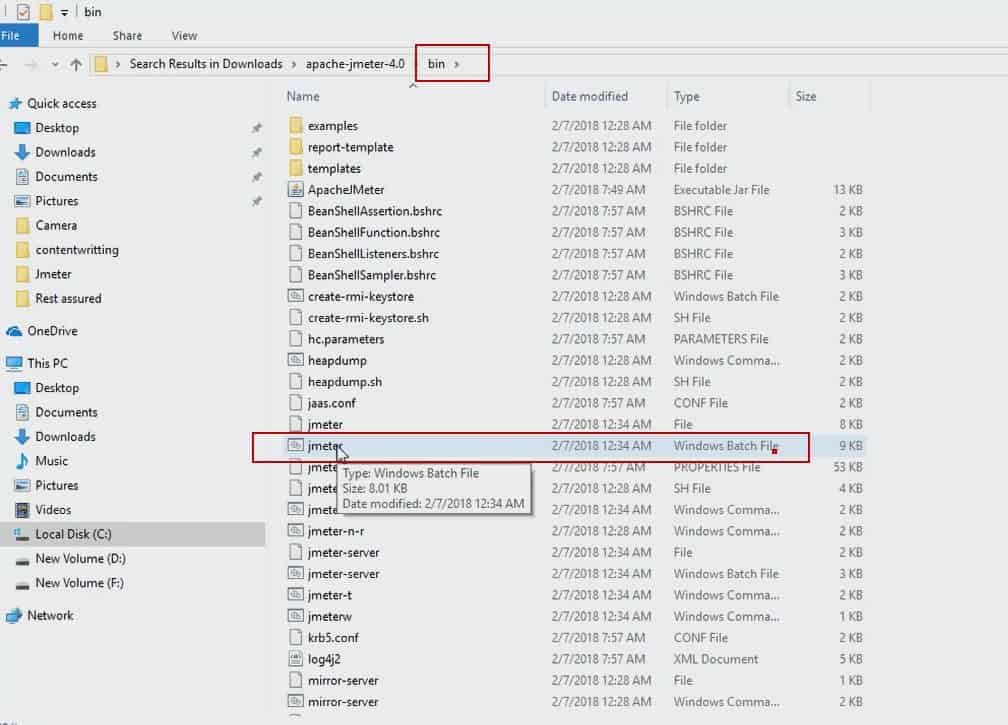The image size is (1008, 725).
Task: Open Desktop under Quick access
Action: coord(57,128)
